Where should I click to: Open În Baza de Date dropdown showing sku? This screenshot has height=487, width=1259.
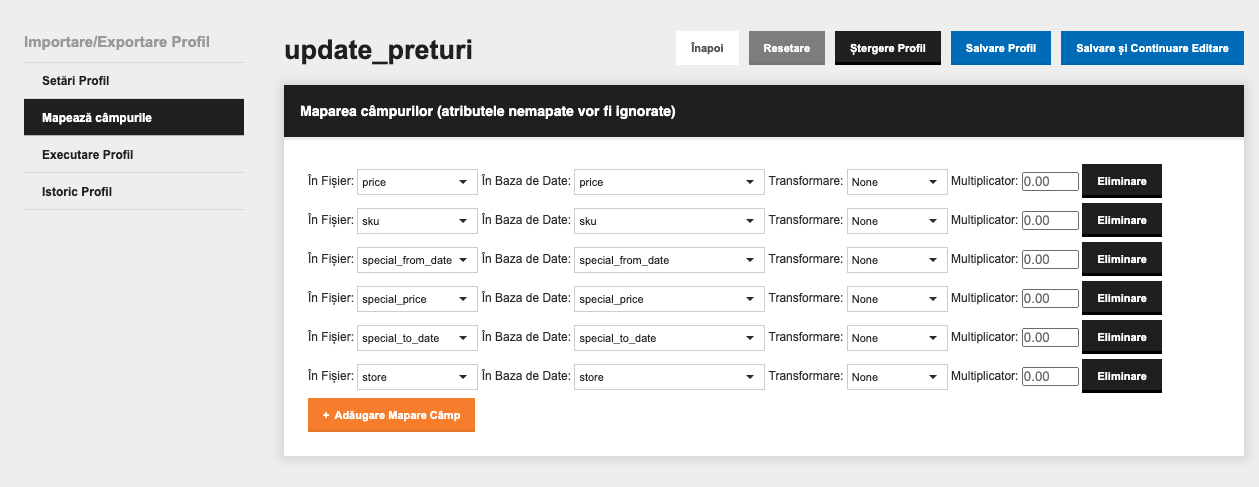pos(669,221)
